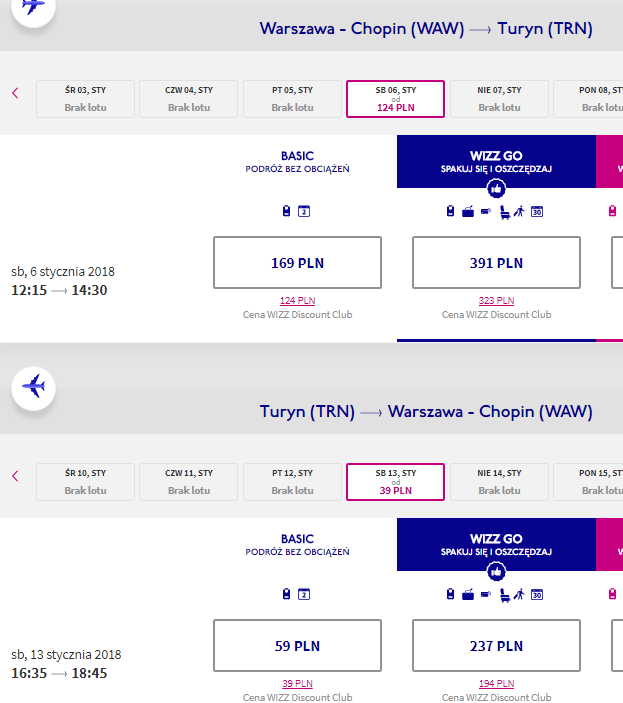Choose outbound BASIC fare 169 PLN
Screen dimensions: 623x703
(x=298, y=263)
